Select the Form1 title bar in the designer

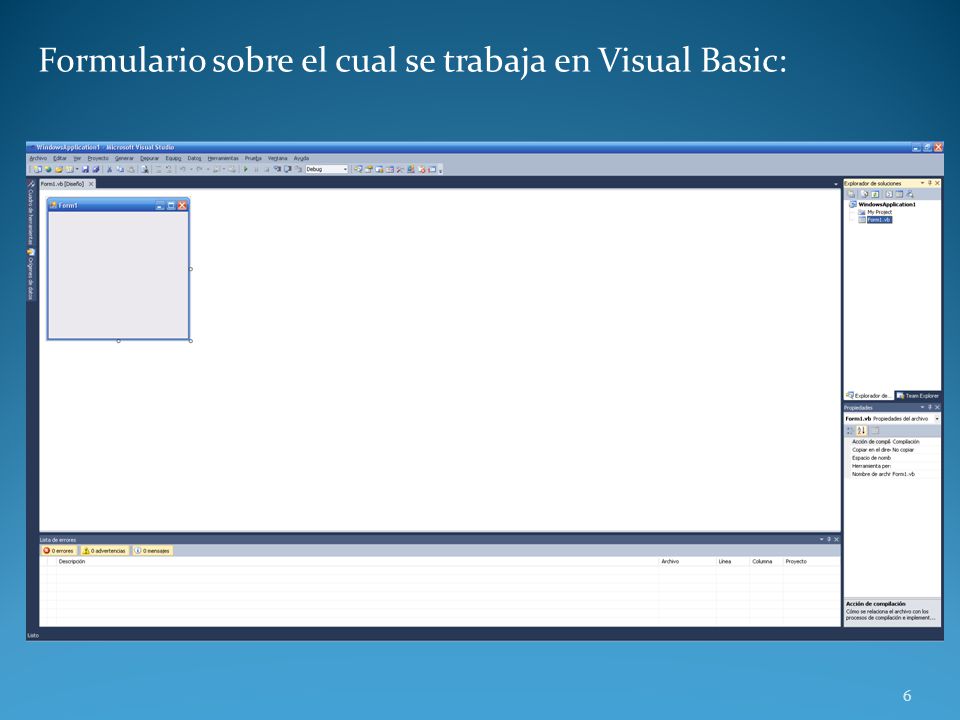[118, 205]
